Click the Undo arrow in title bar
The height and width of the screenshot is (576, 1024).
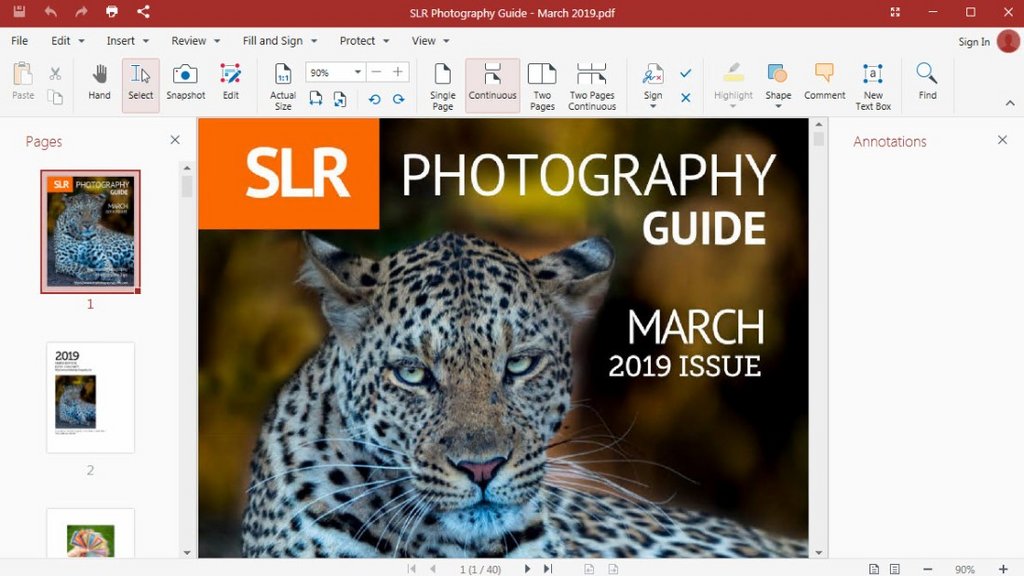point(50,11)
